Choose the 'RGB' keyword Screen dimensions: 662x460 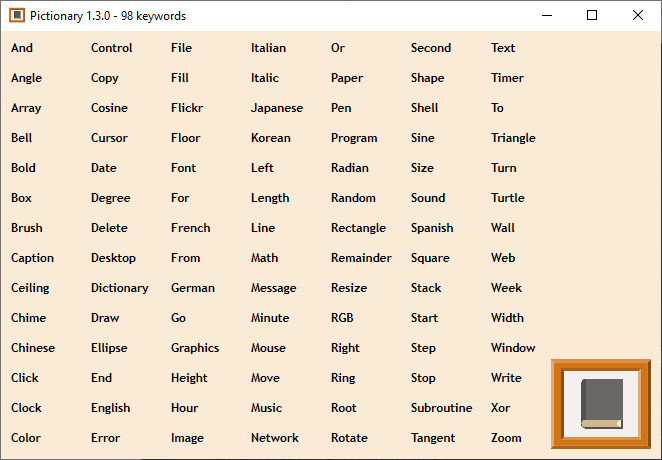[342, 318]
